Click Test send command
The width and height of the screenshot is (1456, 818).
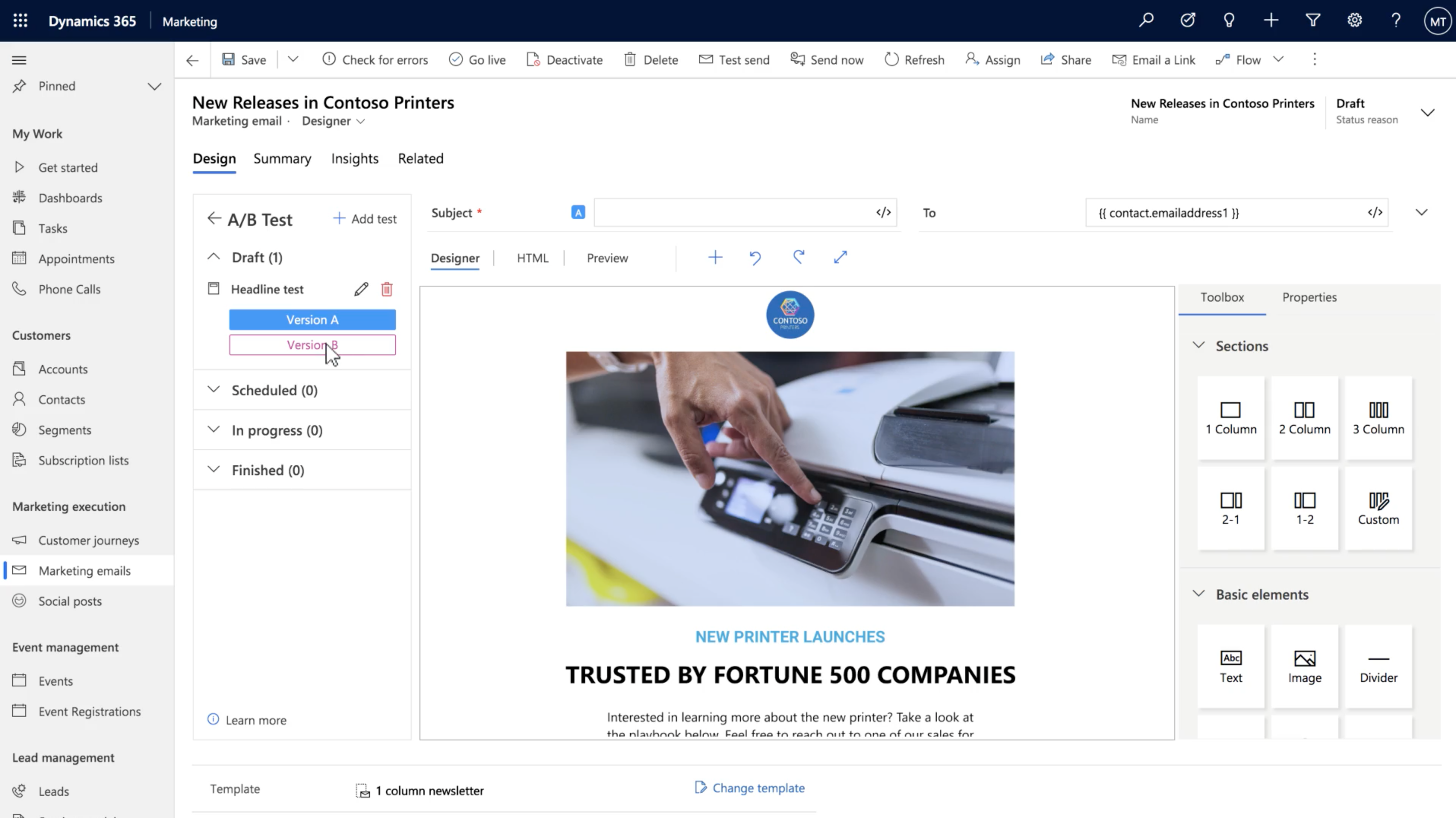click(734, 60)
